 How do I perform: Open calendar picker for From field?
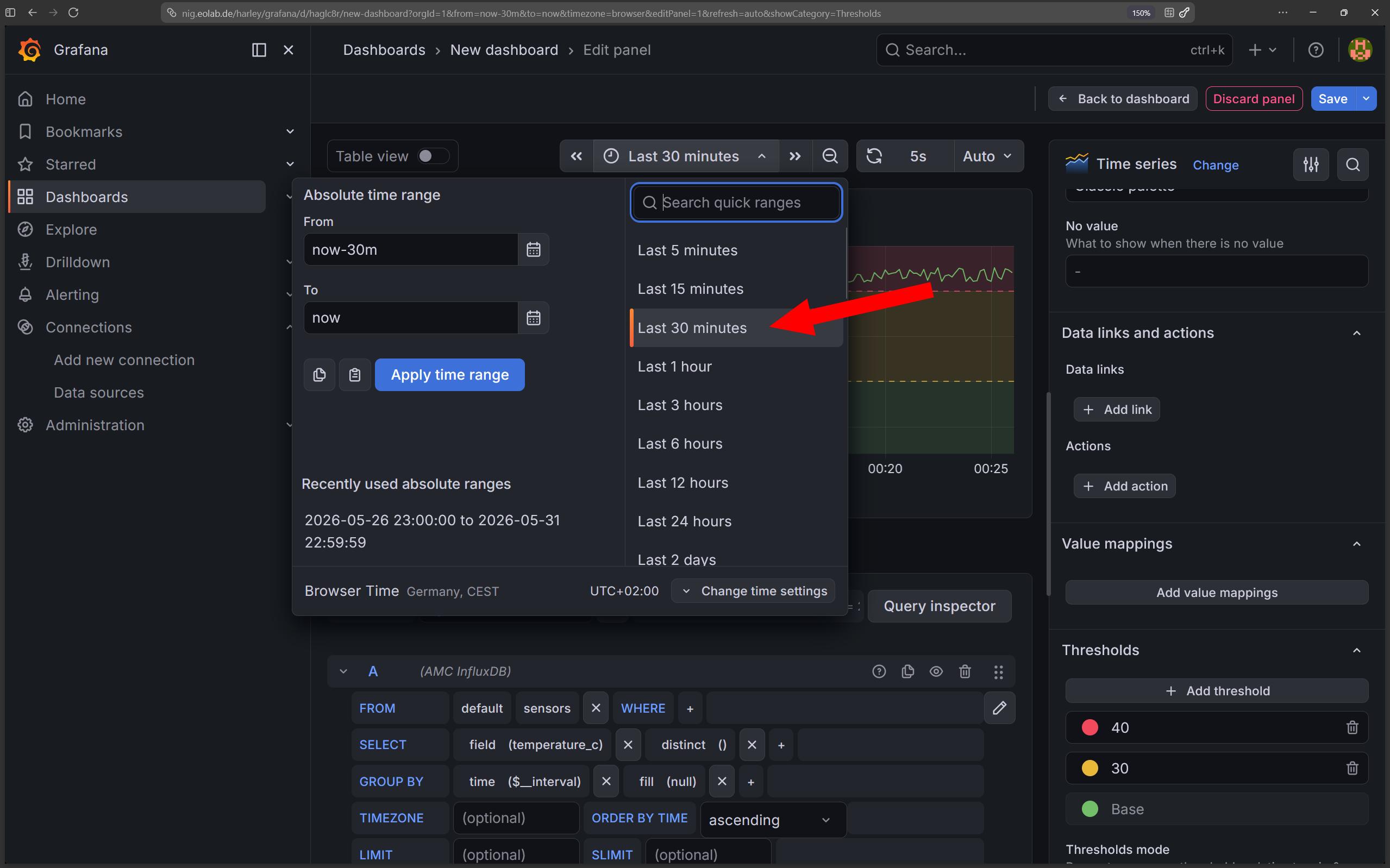point(534,250)
